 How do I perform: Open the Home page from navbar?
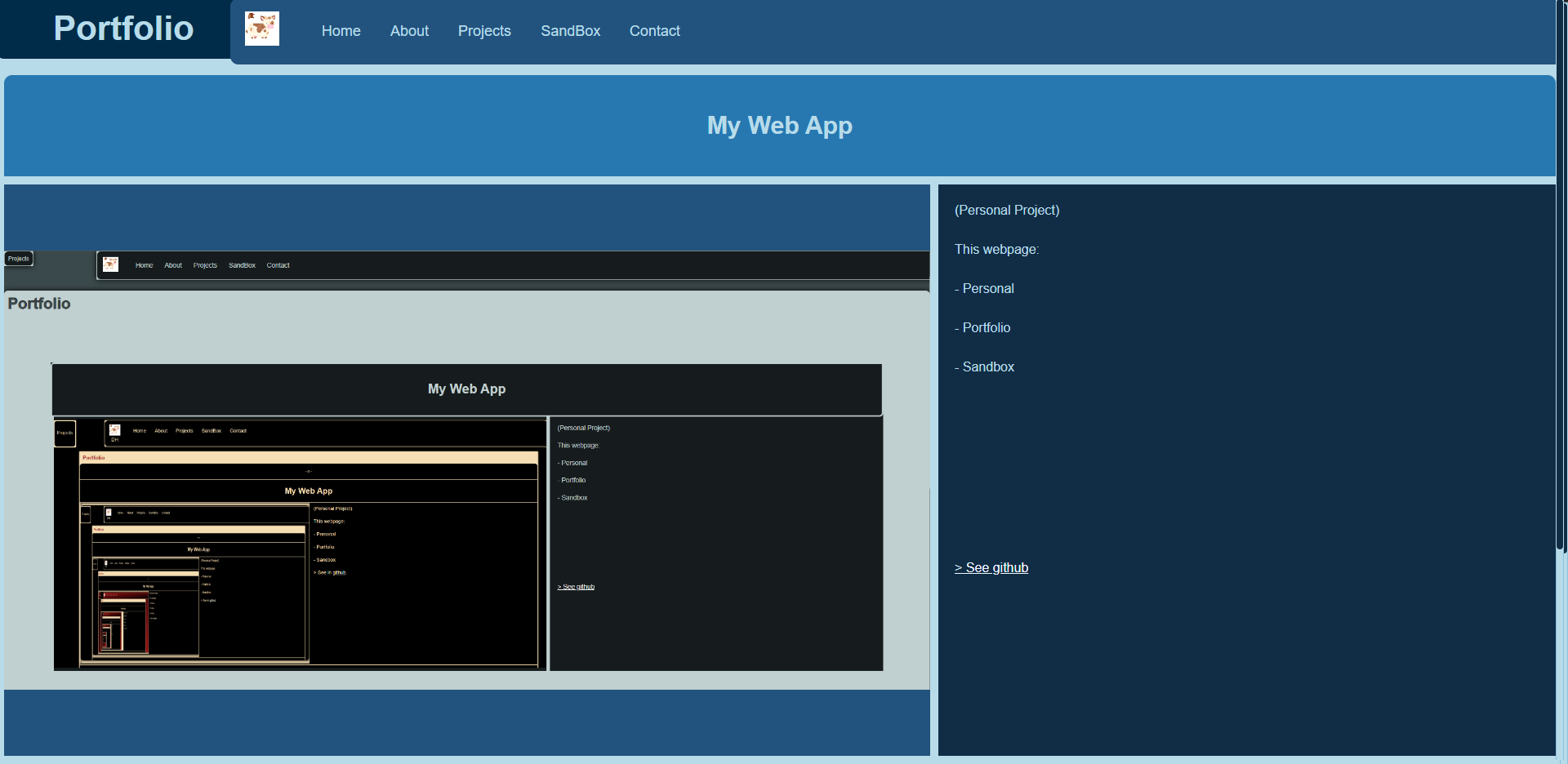(341, 31)
